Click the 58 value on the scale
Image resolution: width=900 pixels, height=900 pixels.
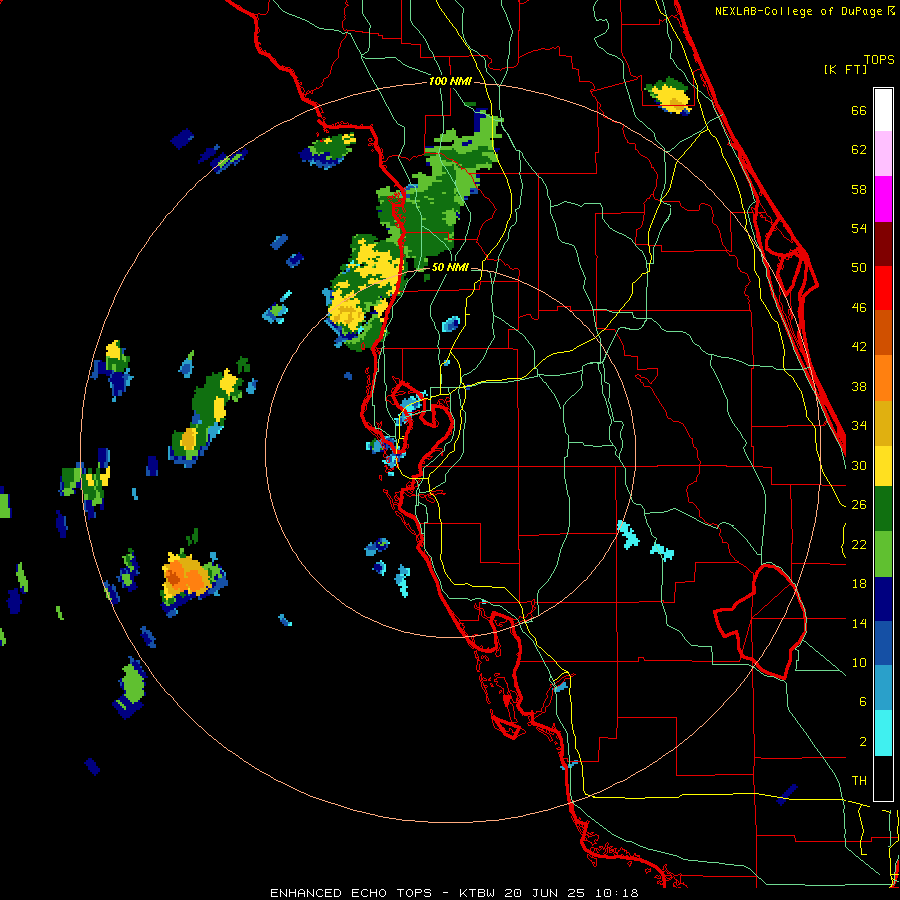[859, 189]
